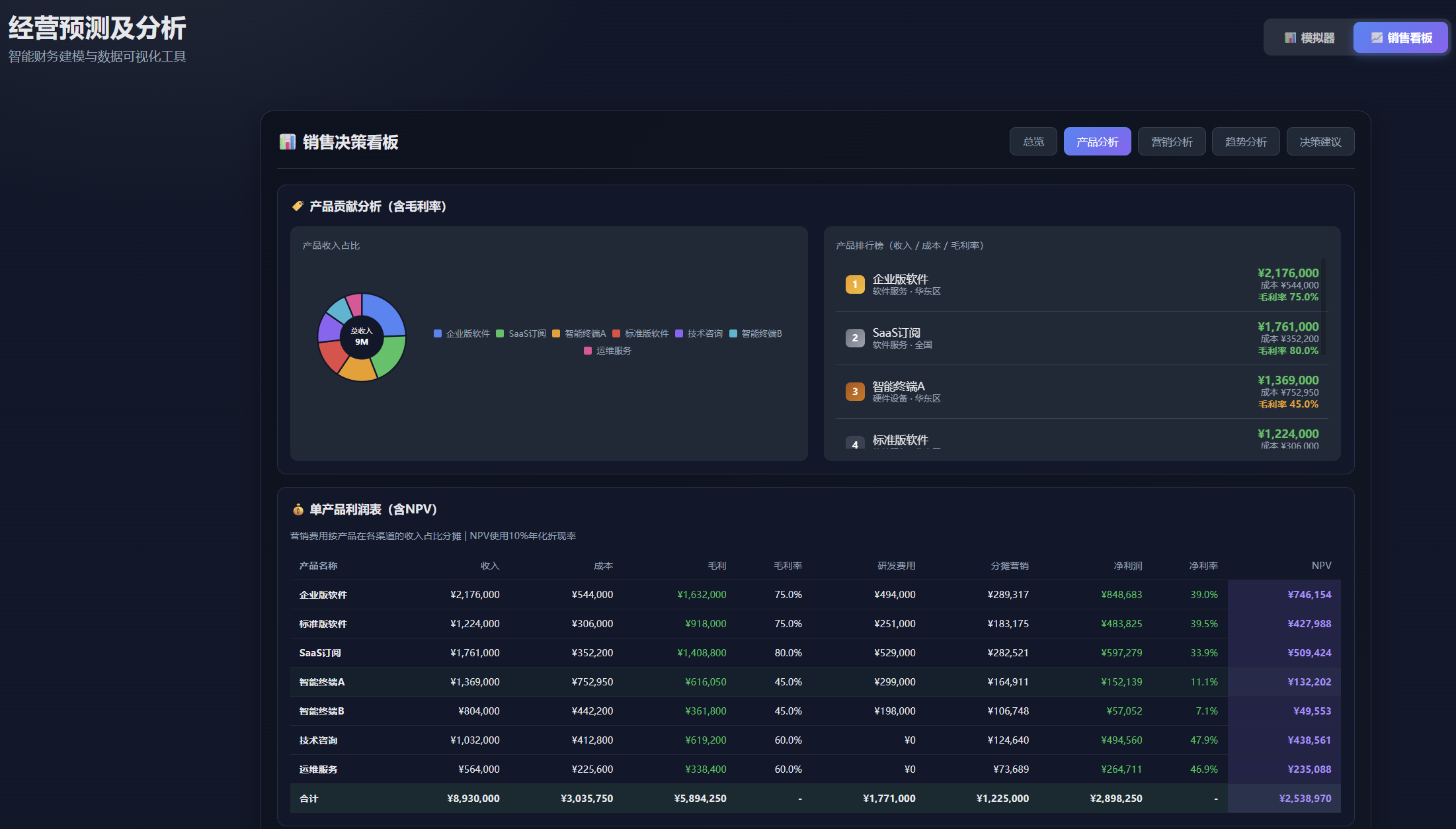Click rank 2 badge for SaaS订阅
Screen dimensions: 1456x829
pos(854,338)
